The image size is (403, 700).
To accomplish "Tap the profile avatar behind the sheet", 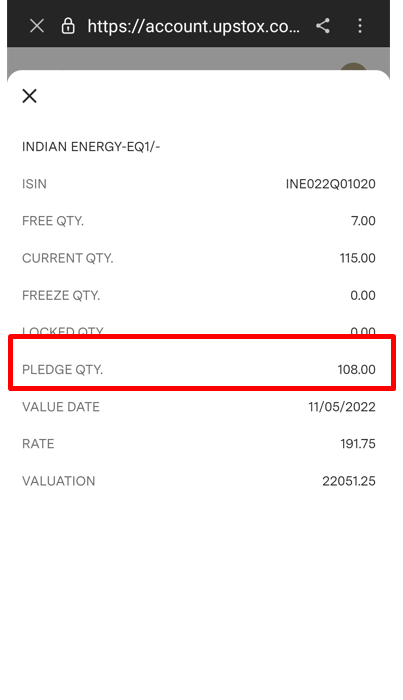I will click(x=353, y=67).
